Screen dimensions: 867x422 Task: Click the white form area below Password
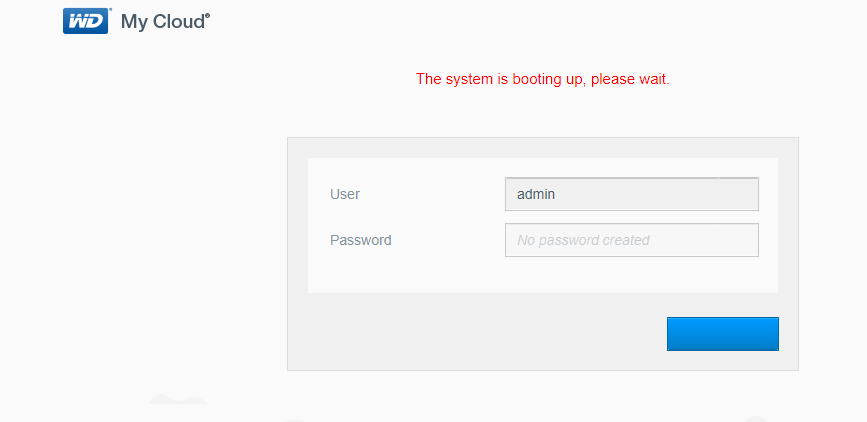[x=542, y=275]
